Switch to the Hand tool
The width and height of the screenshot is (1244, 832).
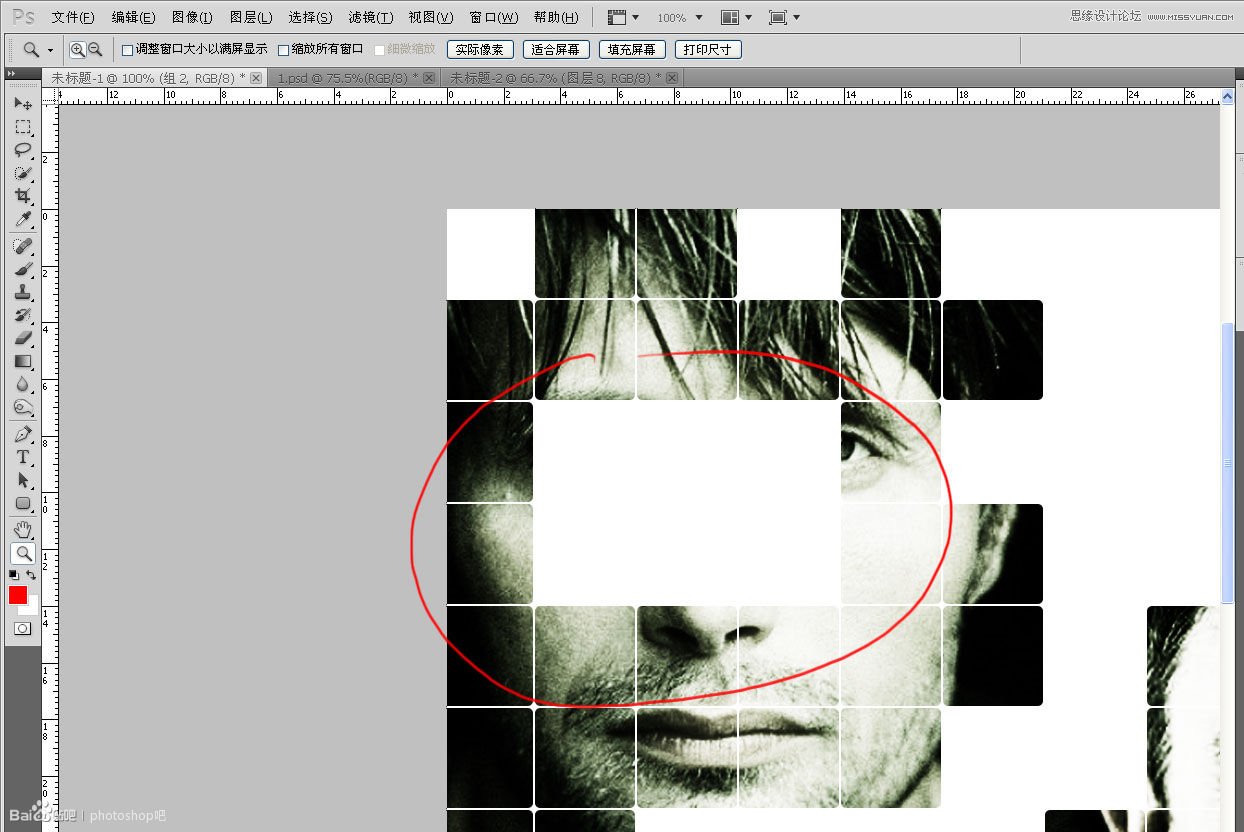22,529
